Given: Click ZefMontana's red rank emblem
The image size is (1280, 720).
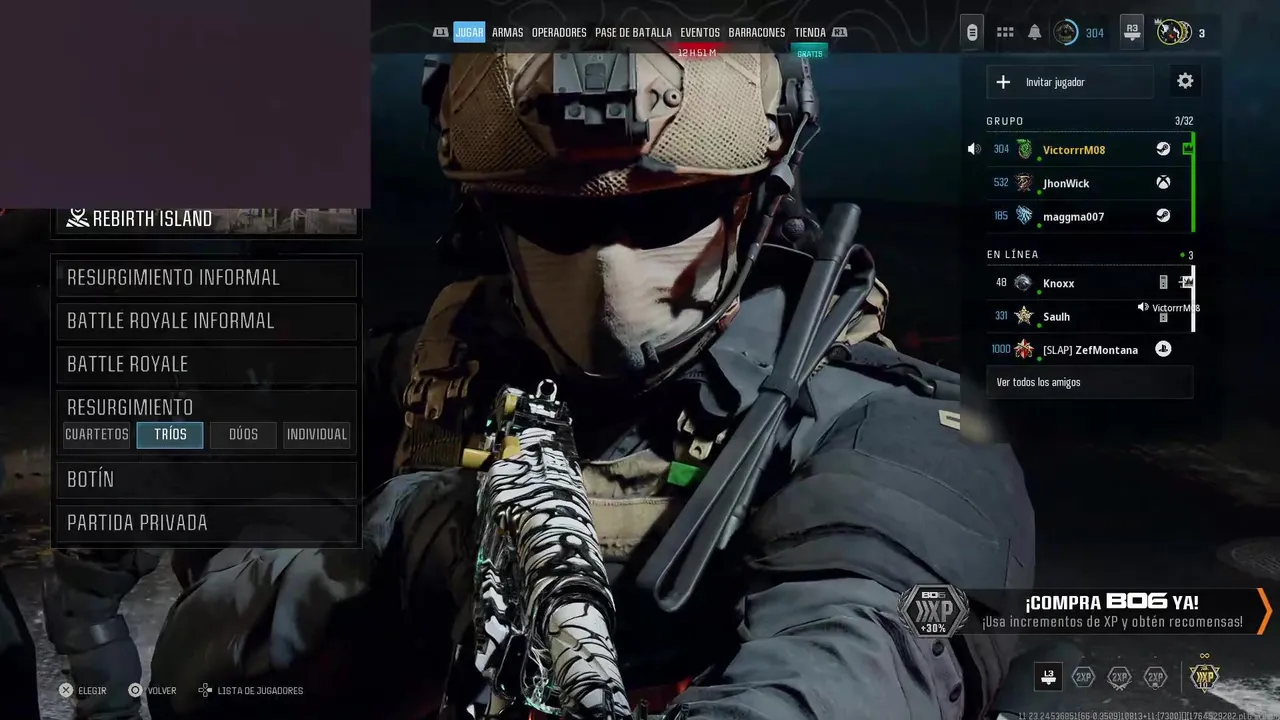Looking at the screenshot, I should 1024,349.
